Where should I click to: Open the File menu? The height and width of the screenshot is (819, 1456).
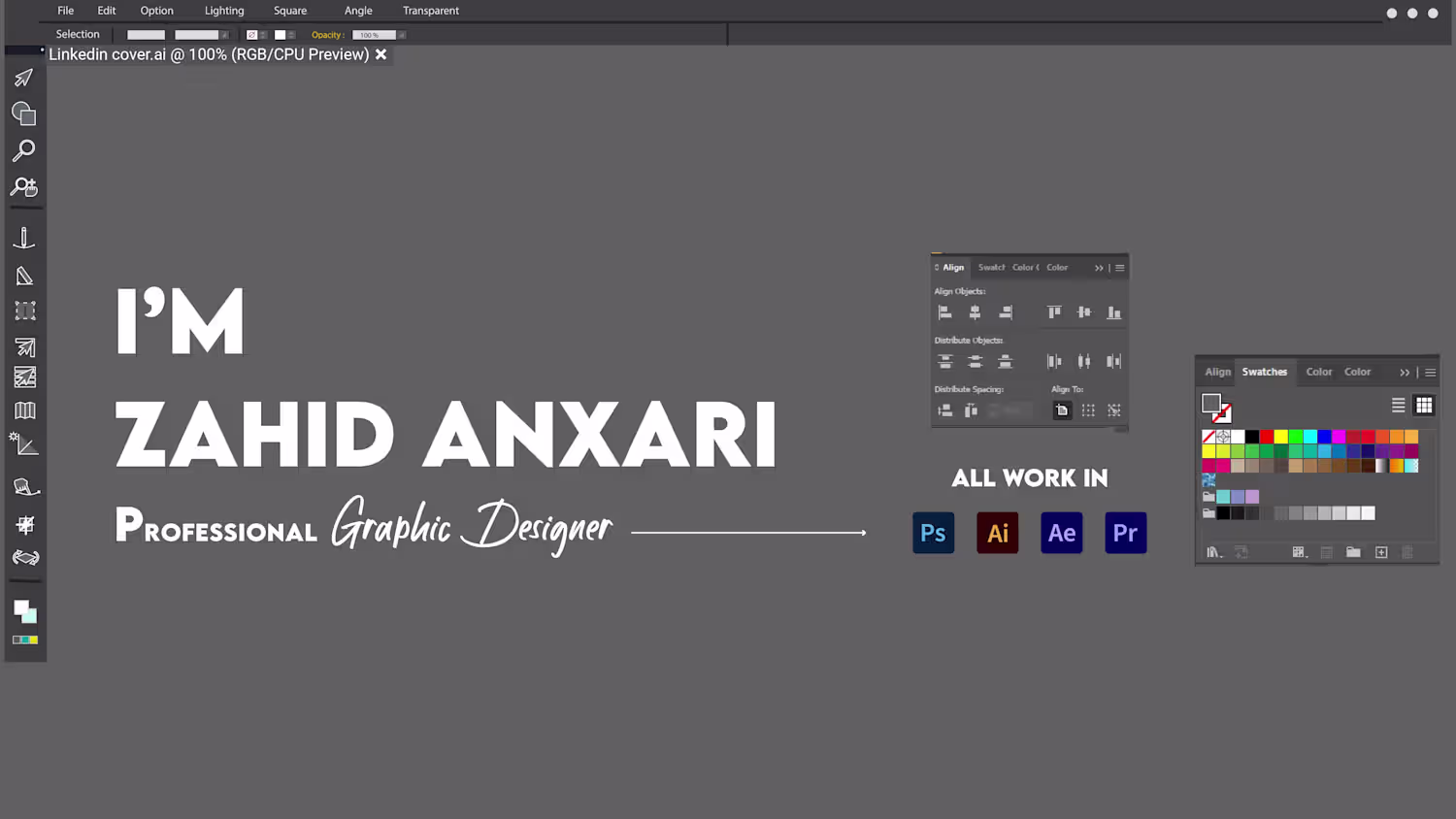click(66, 11)
